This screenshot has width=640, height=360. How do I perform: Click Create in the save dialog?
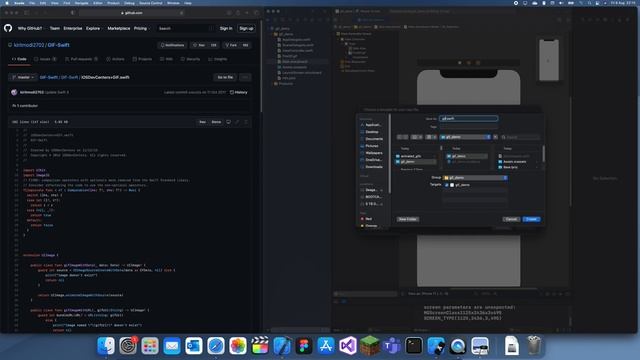click(x=531, y=219)
